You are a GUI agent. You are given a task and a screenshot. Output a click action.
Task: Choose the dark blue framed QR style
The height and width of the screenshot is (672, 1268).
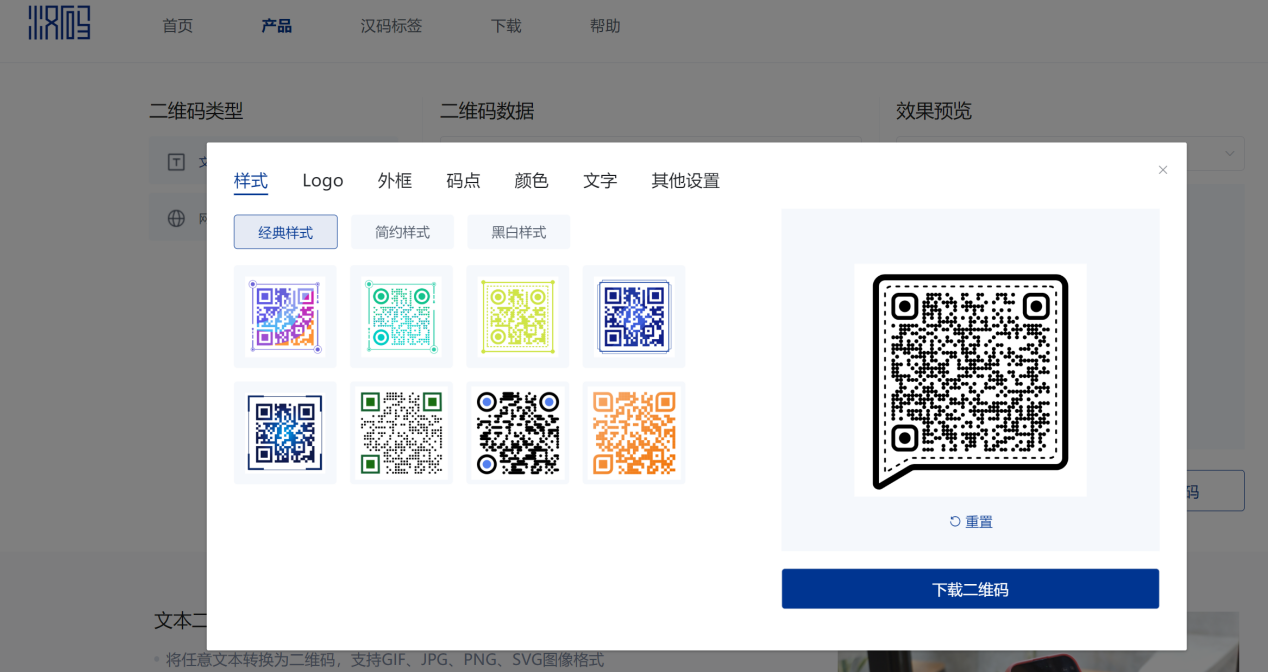pos(633,316)
